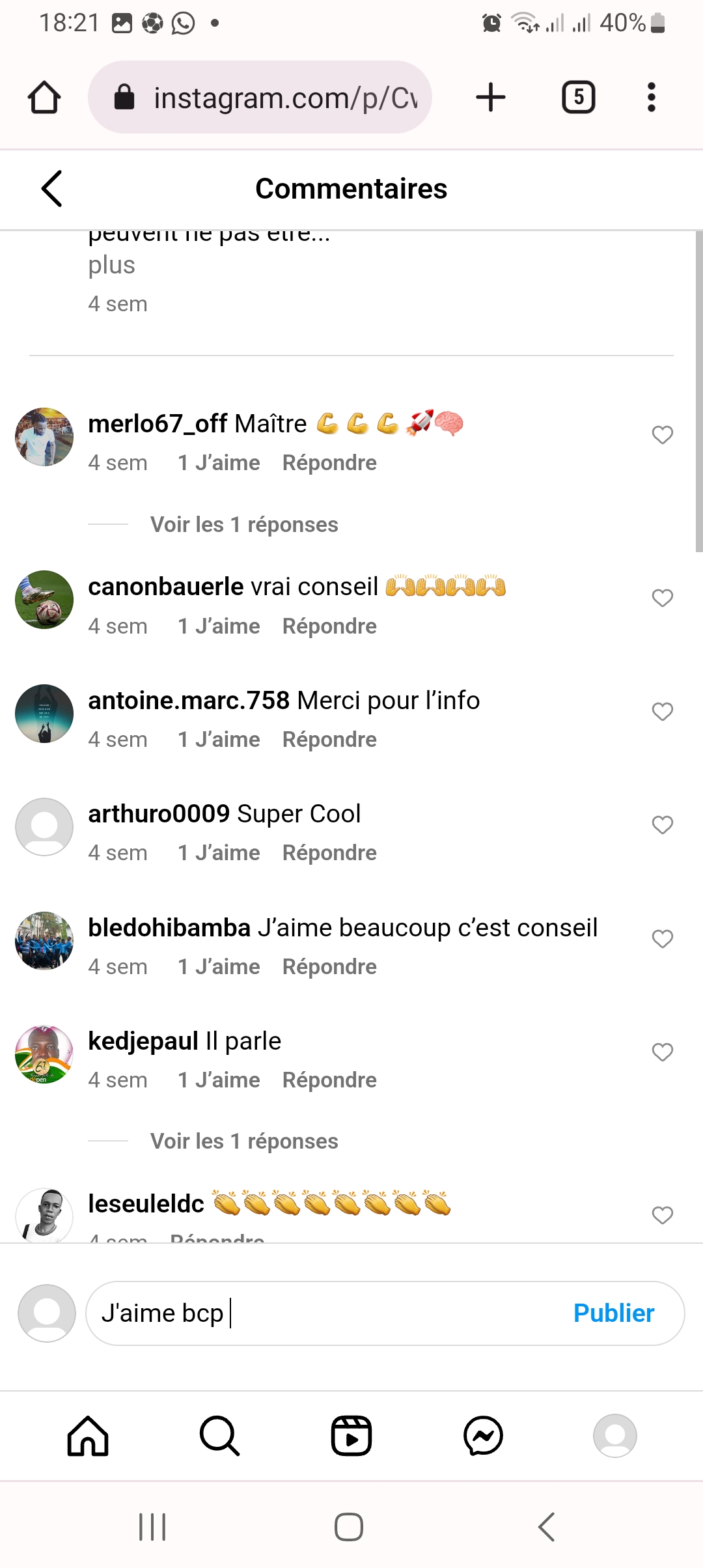Go back from the Commentaires page
The width and height of the screenshot is (703, 1568).
coord(52,189)
